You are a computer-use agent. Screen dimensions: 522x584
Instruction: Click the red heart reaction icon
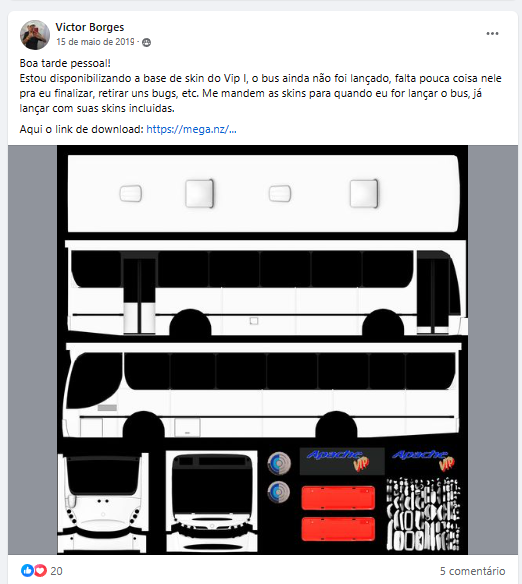(x=40, y=570)
